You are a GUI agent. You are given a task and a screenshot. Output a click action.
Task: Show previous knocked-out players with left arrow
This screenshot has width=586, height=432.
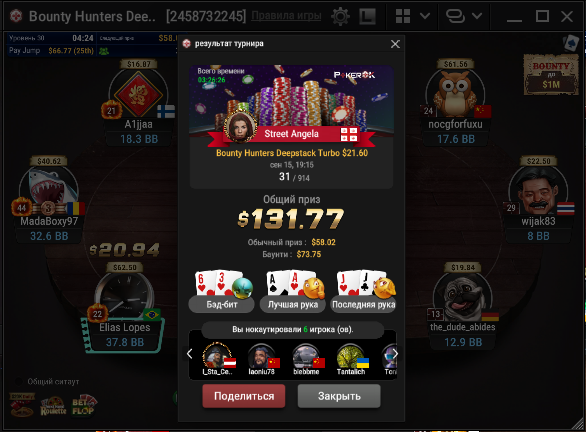(x=189, y=354)
